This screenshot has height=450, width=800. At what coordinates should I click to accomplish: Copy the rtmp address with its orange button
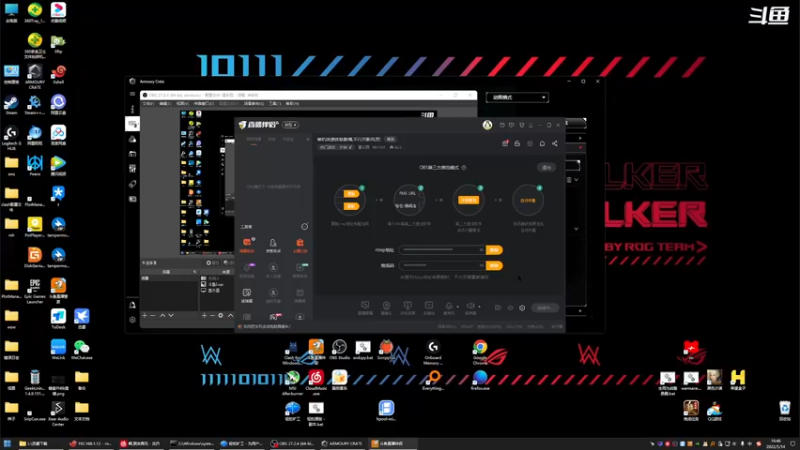pyautogui.click(x=494, y=250)
